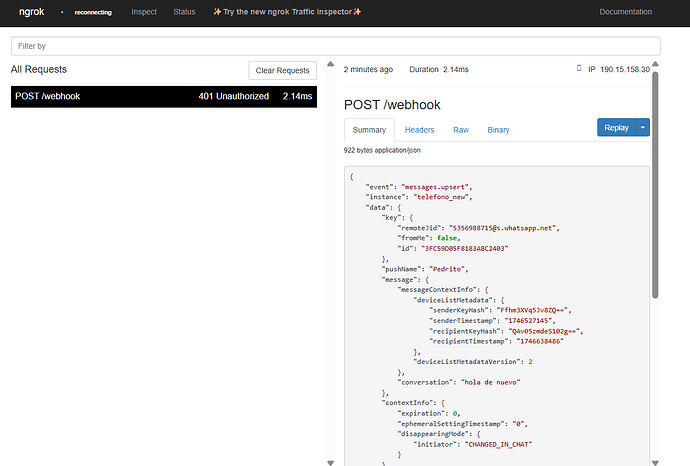Open the Status page
The height and width of the screenshot is (466, 690).
pyautogui.click(x=184, y=12)
